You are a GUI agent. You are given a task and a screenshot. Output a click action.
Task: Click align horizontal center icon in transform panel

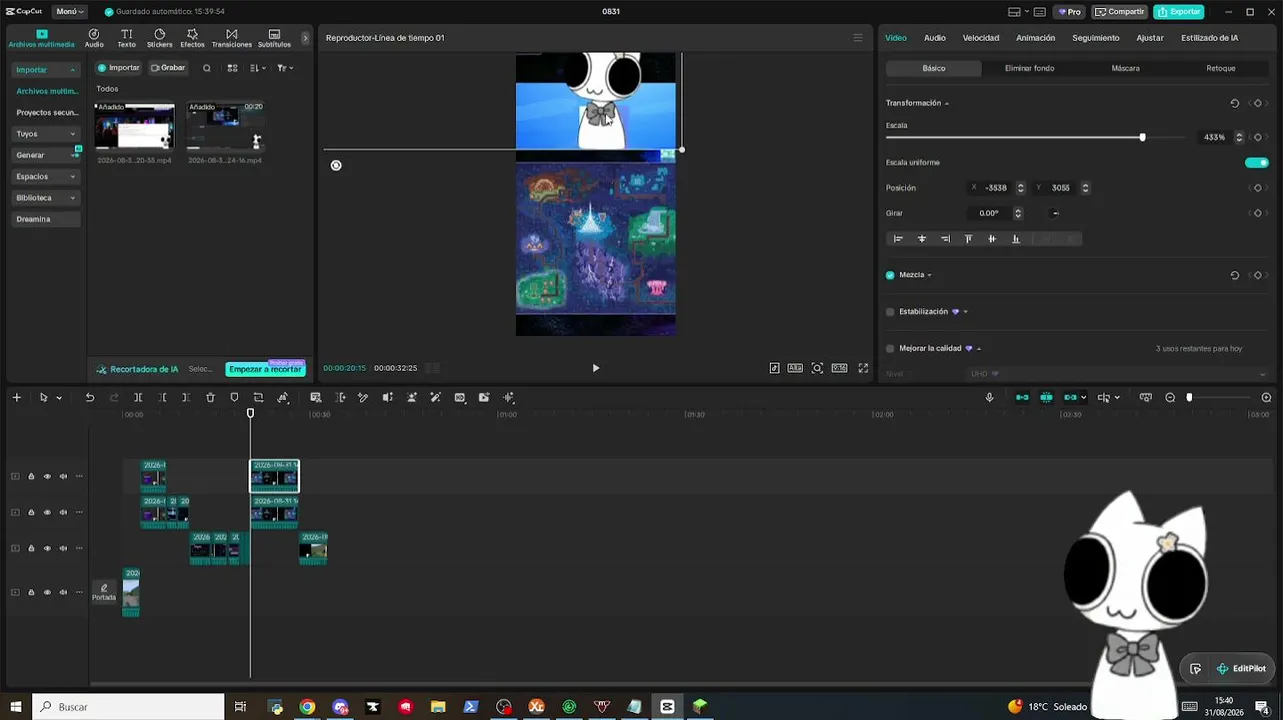922,239
